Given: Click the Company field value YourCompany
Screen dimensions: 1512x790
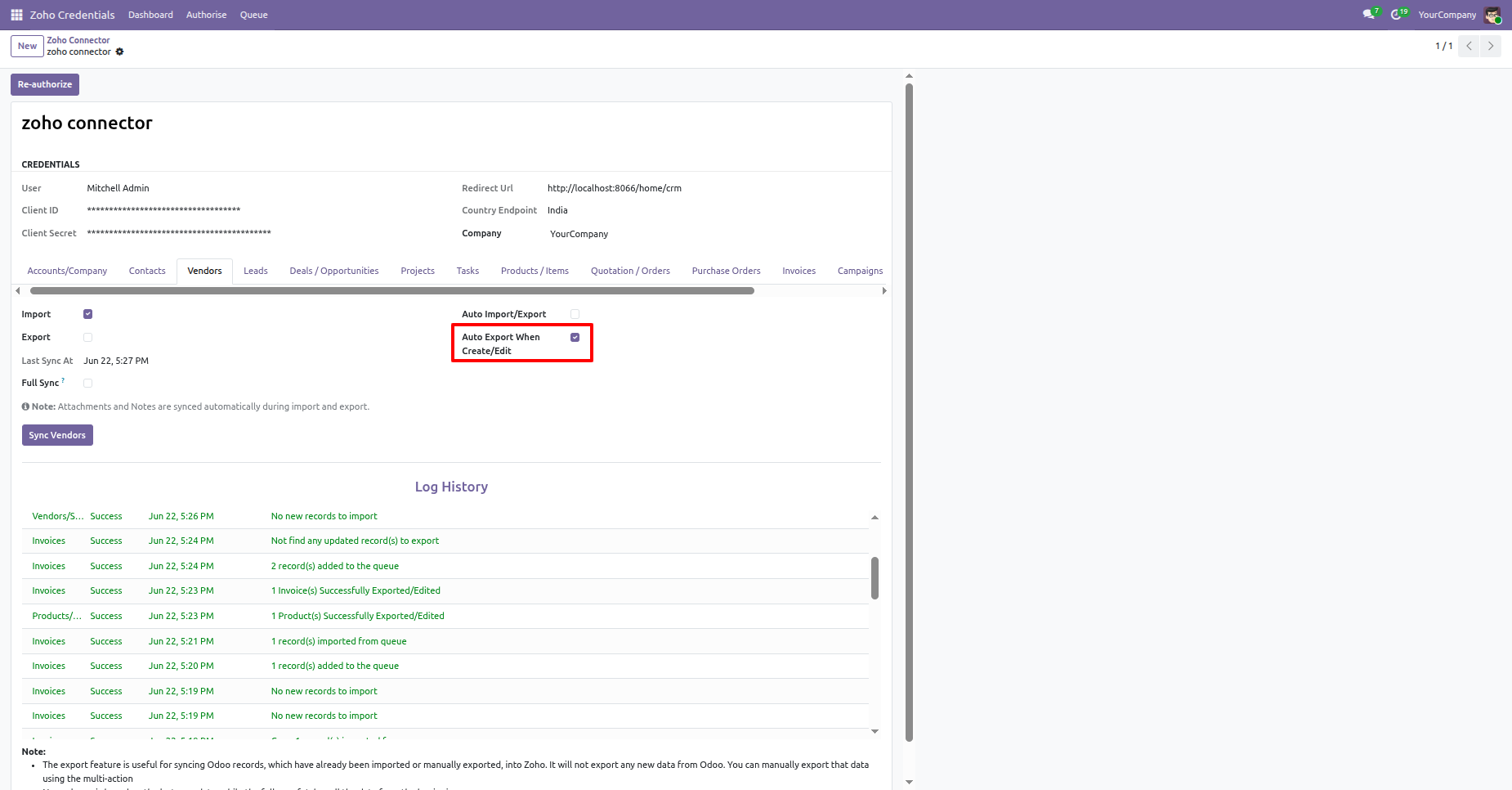Looking at the screenshot, I should click(x=579, y=234).
